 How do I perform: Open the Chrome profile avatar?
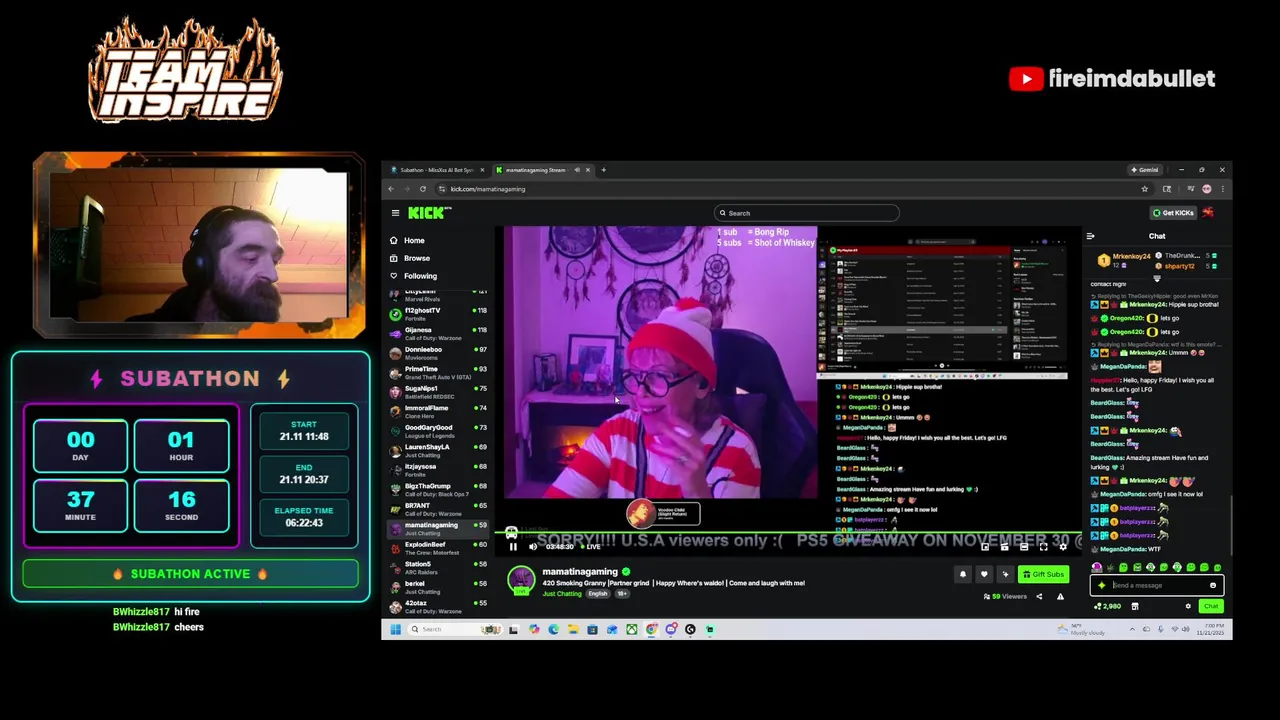1207,189
